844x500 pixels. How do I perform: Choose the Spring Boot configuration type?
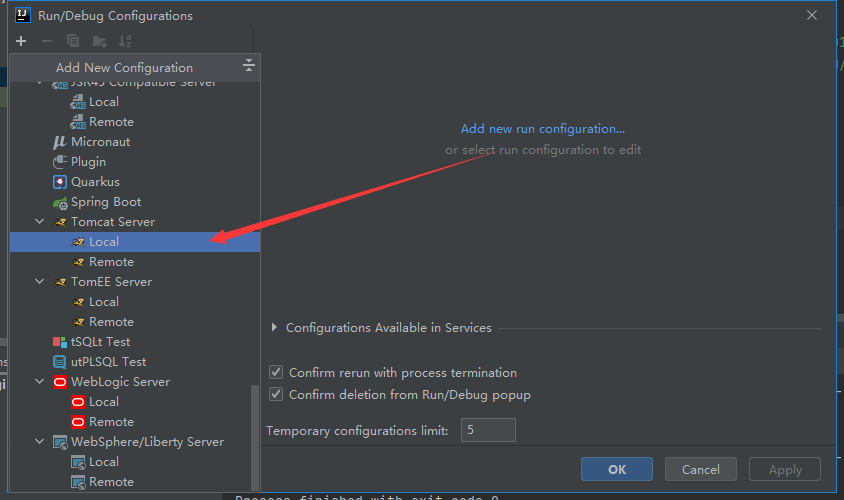click(135, 202)
